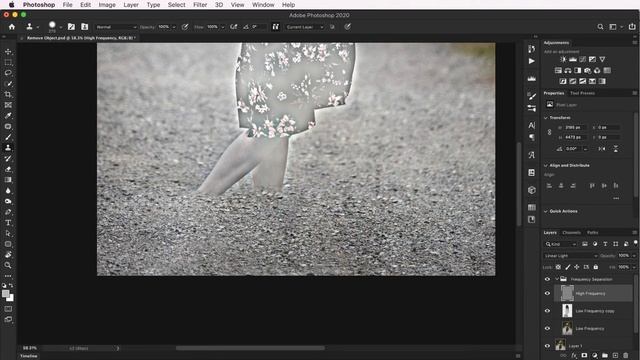Hide the Low Frequency layer
640x360 pixels.
coord(547,328)
